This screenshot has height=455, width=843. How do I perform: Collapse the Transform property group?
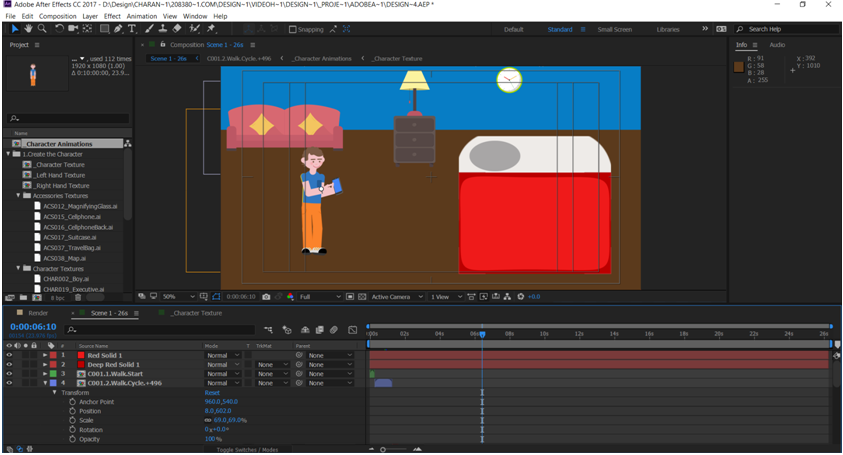click(x=55, y=393)
